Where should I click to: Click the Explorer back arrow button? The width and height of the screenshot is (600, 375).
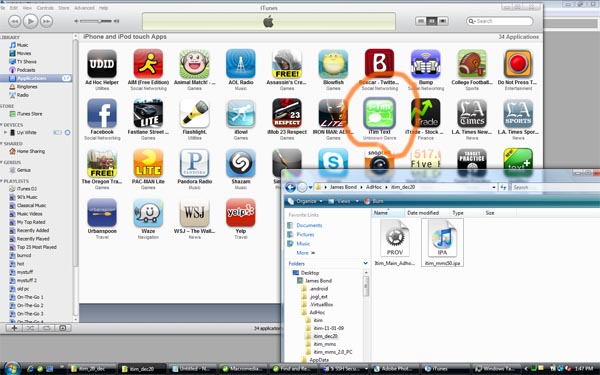[x=291, y=187]
